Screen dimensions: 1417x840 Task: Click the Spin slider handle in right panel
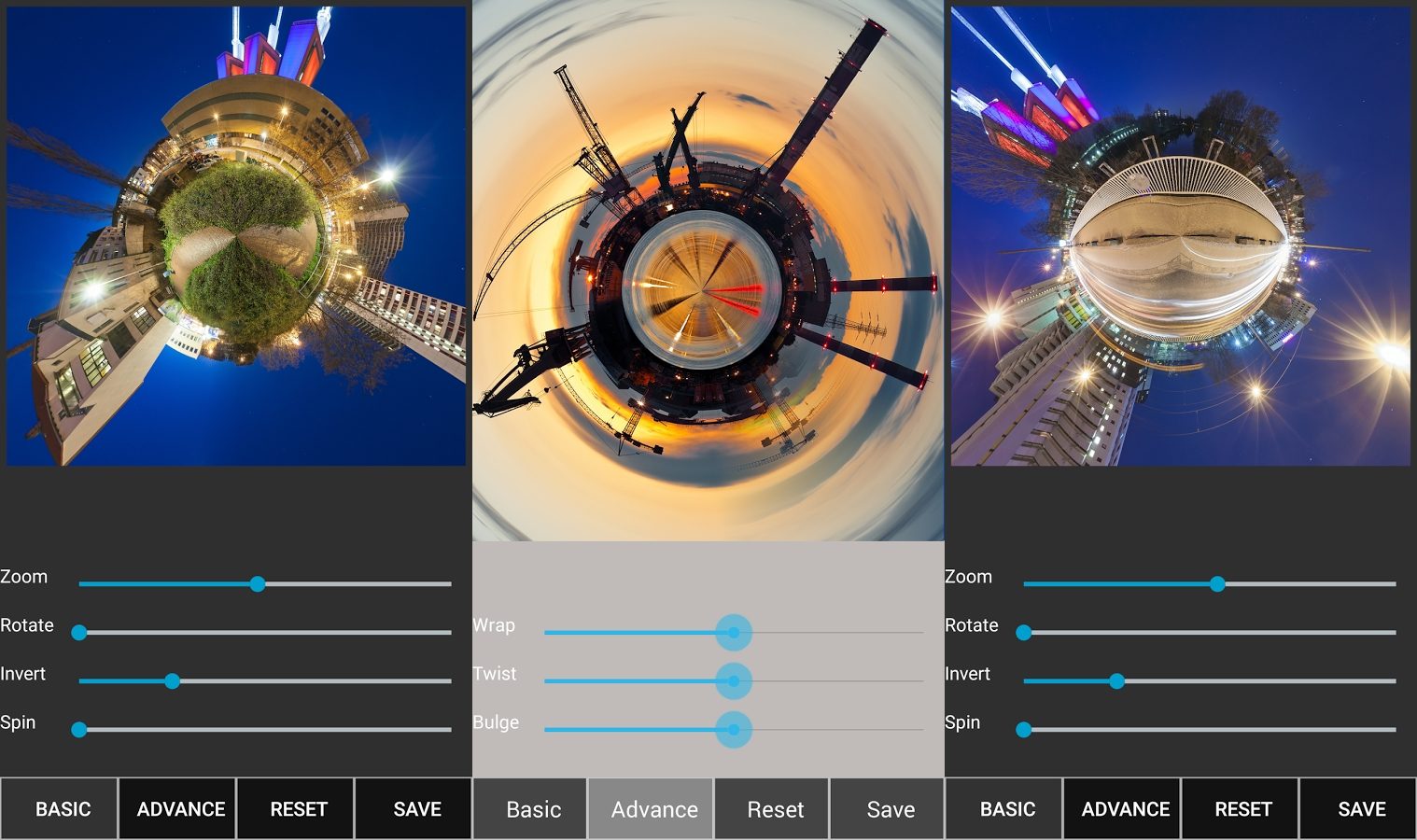[x=1024, y=730]
